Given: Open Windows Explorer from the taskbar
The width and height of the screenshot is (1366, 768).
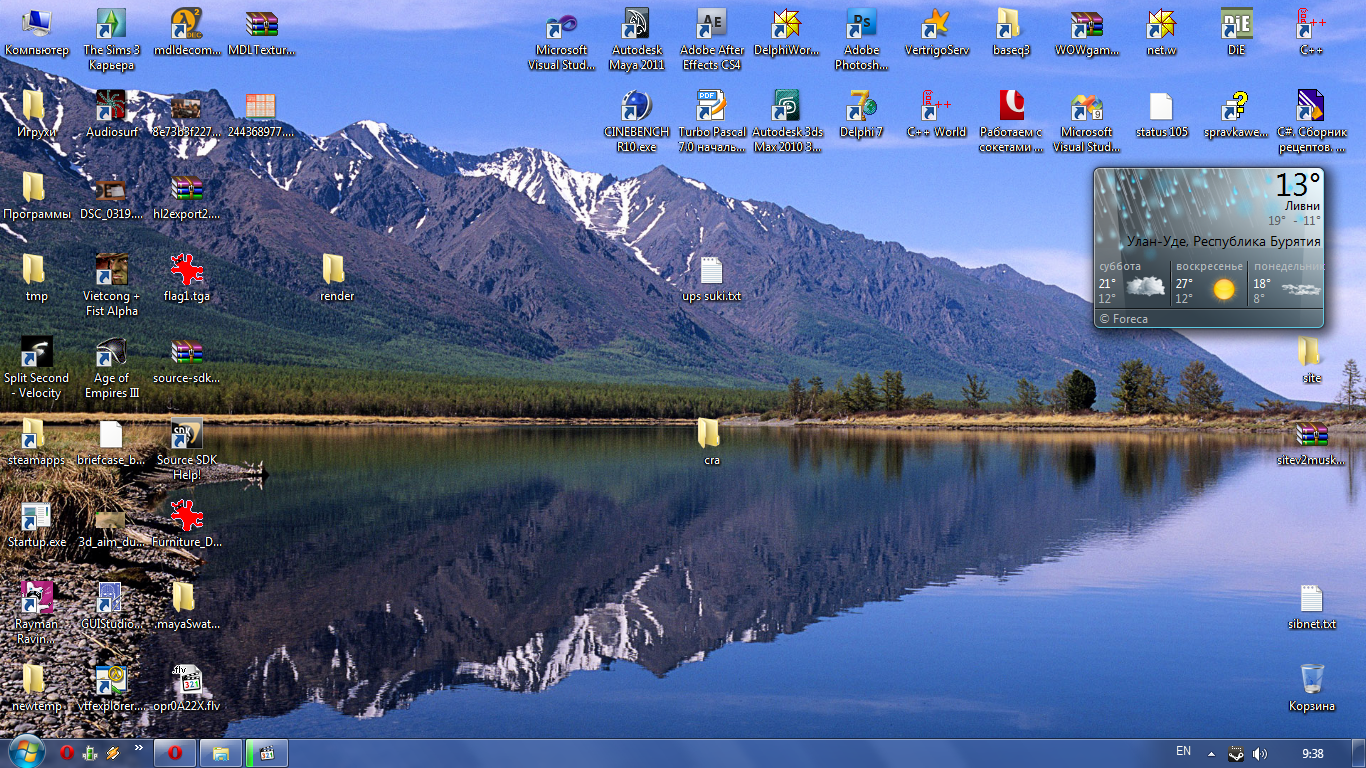Looking at the screenshot, I should (221, 752).
